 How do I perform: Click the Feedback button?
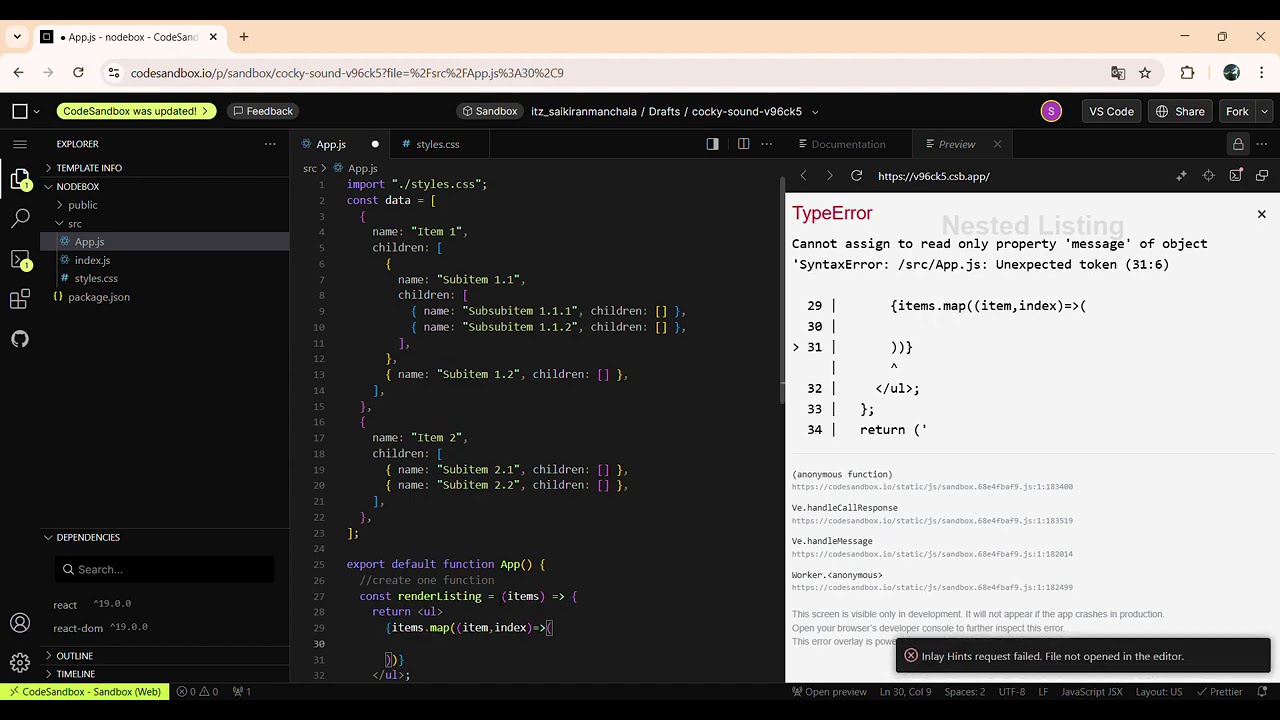pos(263,111)
